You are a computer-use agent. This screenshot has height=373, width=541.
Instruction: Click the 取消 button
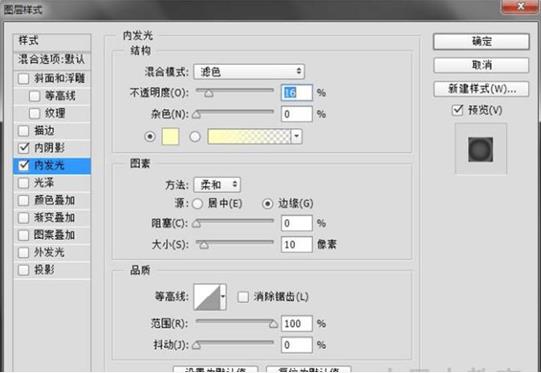(x=481, y=65)
